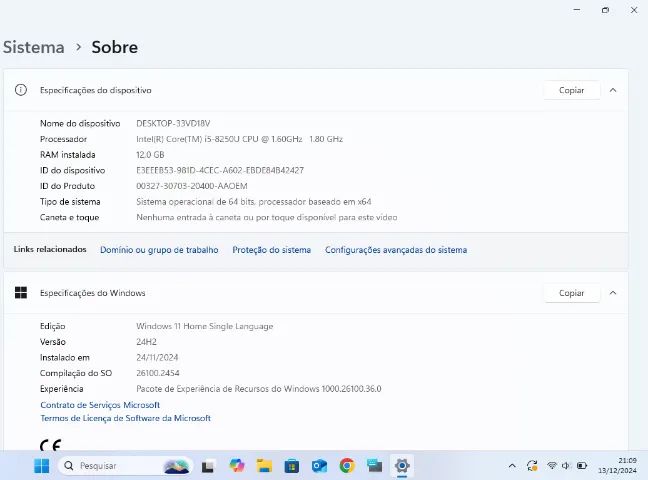The width and height of the screenshot is (648, 480).
Task: Open File Explorer from taskbar
Action: point(264,466)
